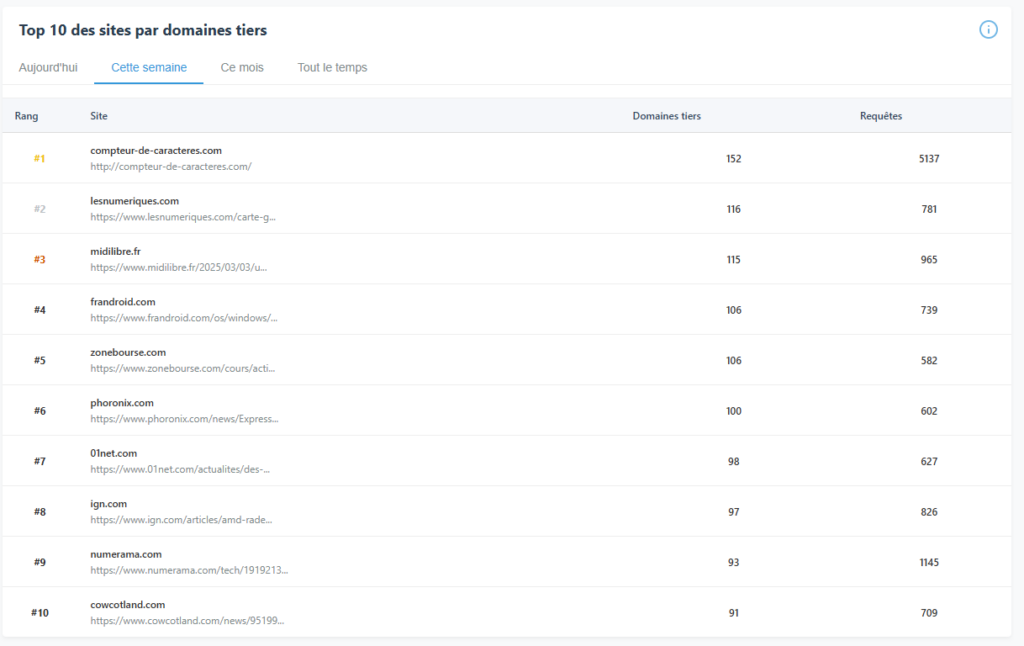Click the 97 domaines tiers value

tap(733, 511)
